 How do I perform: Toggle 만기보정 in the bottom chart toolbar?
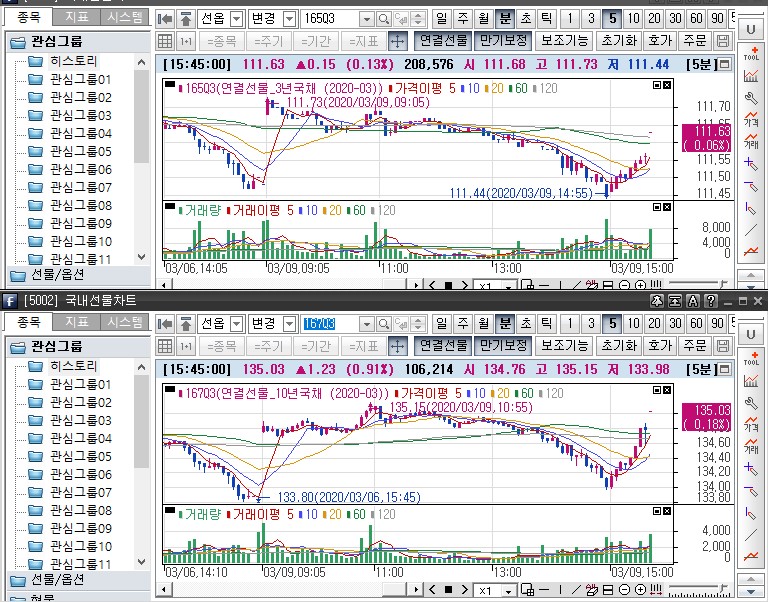tap(502, 346)
